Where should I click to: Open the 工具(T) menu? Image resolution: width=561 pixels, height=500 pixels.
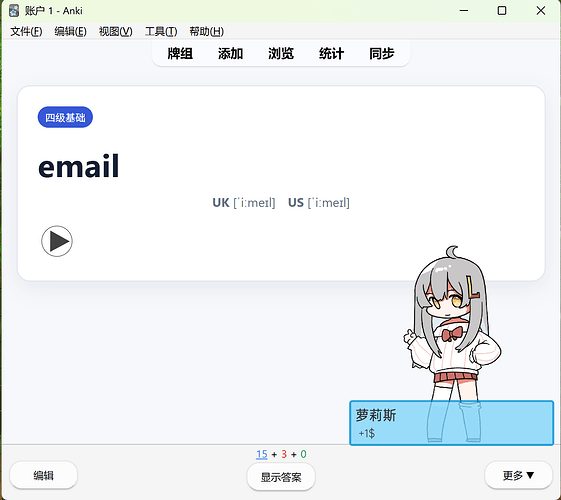pyautogui.click(x=161, y=31)
